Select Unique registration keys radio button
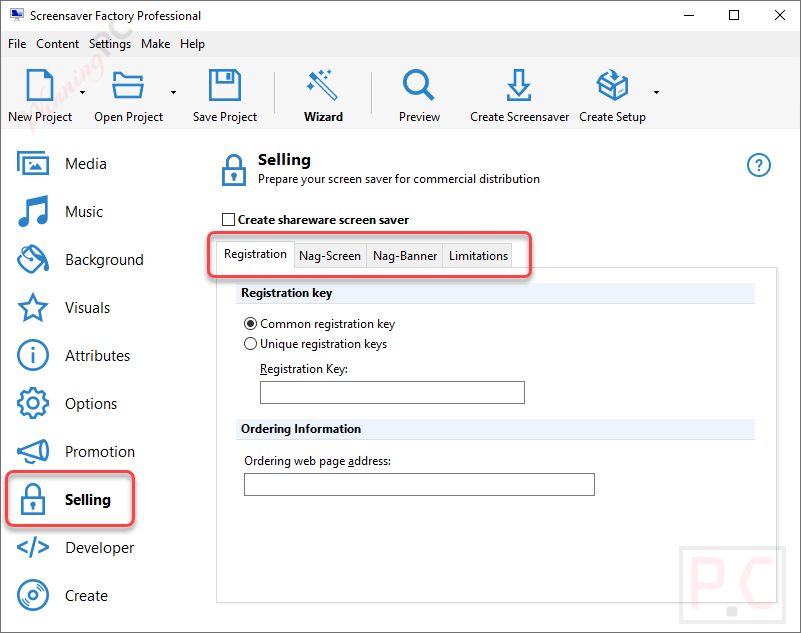The image size is (801, 633). tap(250, 344)
